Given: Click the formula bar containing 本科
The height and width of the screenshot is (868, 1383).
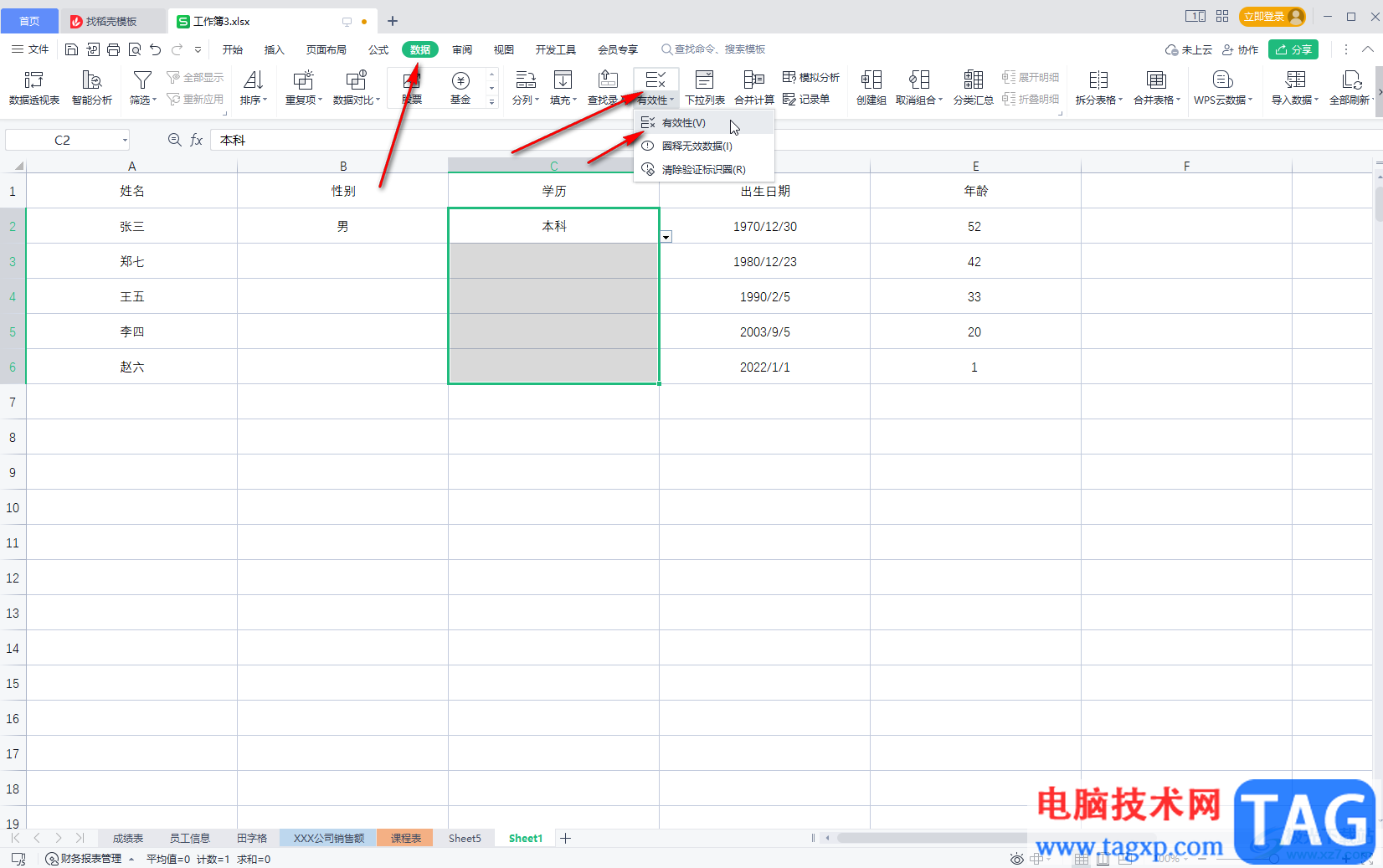Looking at the screenshot, I should click(x=791, y=140).
